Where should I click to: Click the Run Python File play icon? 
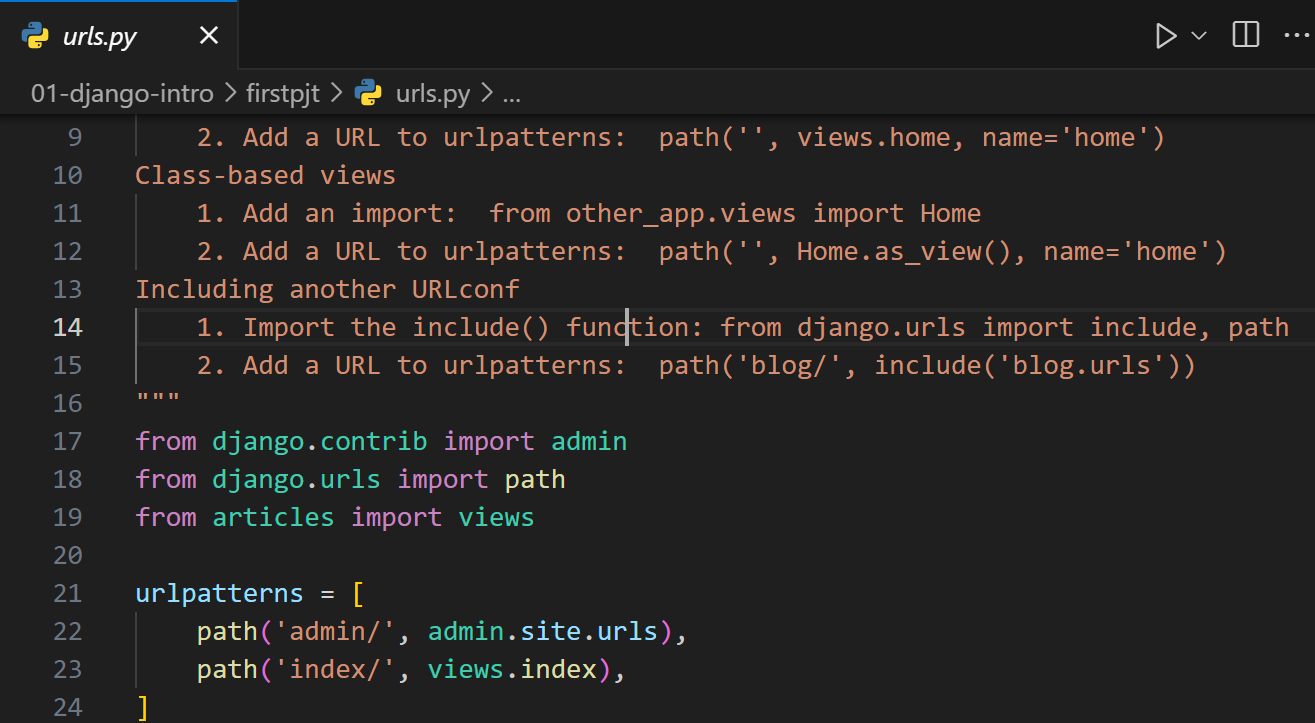[x=1165, y=36]
